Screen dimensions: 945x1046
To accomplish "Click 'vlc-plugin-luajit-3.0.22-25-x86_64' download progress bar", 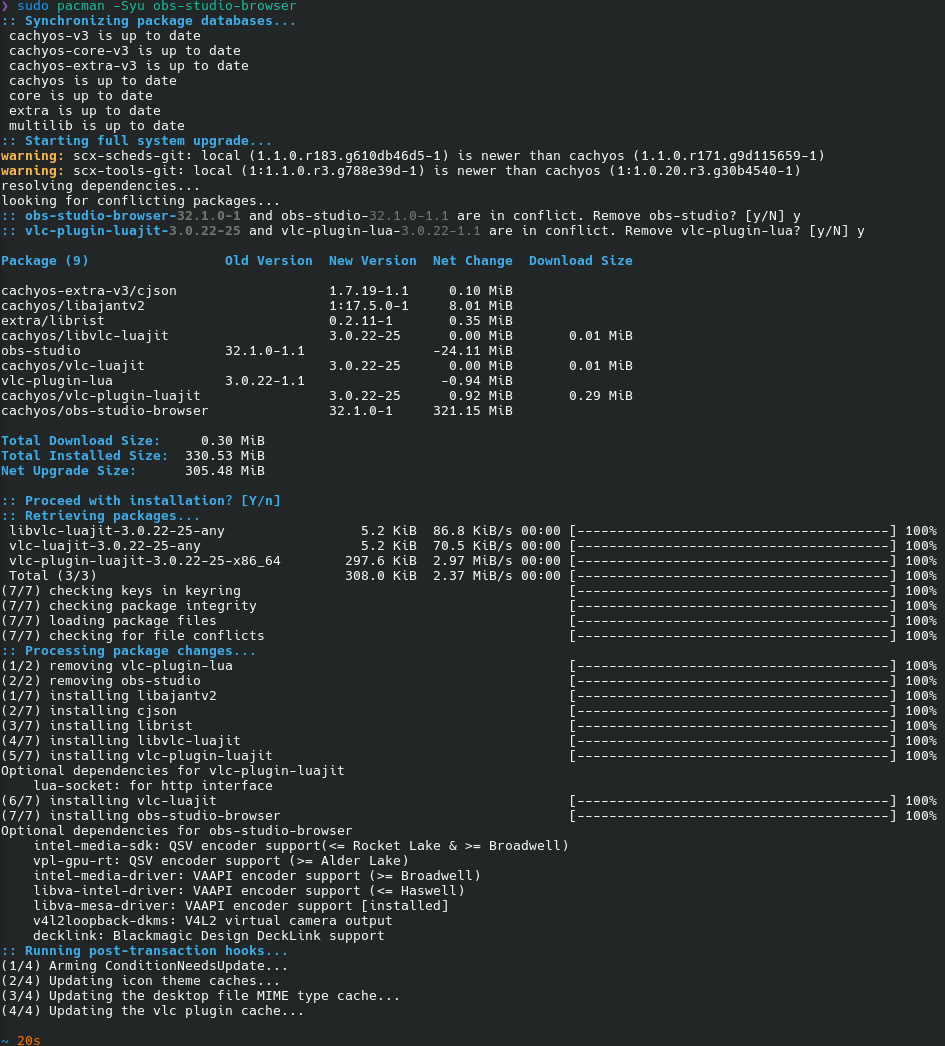I will click(733, 561).
